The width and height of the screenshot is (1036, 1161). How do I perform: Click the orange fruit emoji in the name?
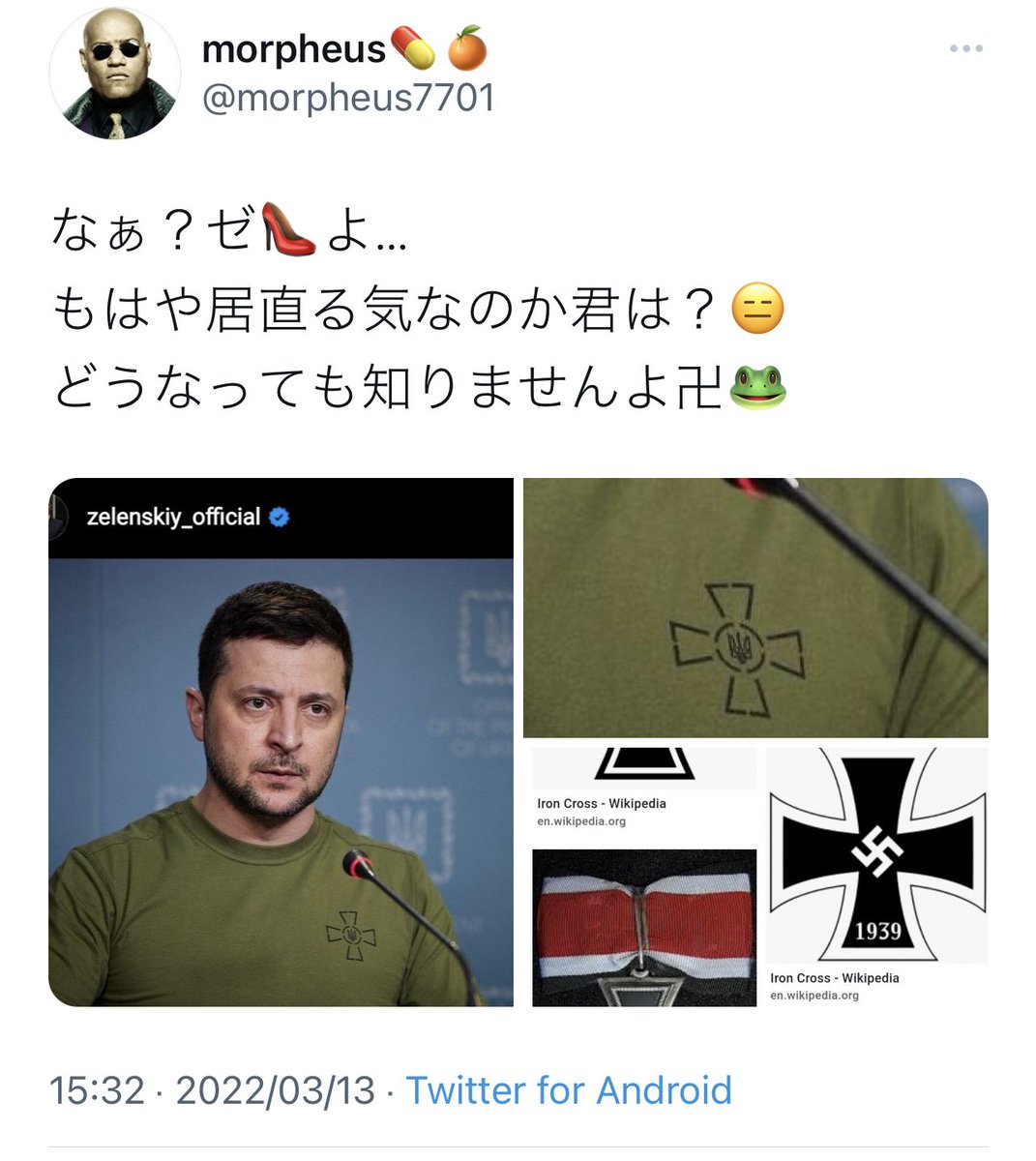point(467,48)
